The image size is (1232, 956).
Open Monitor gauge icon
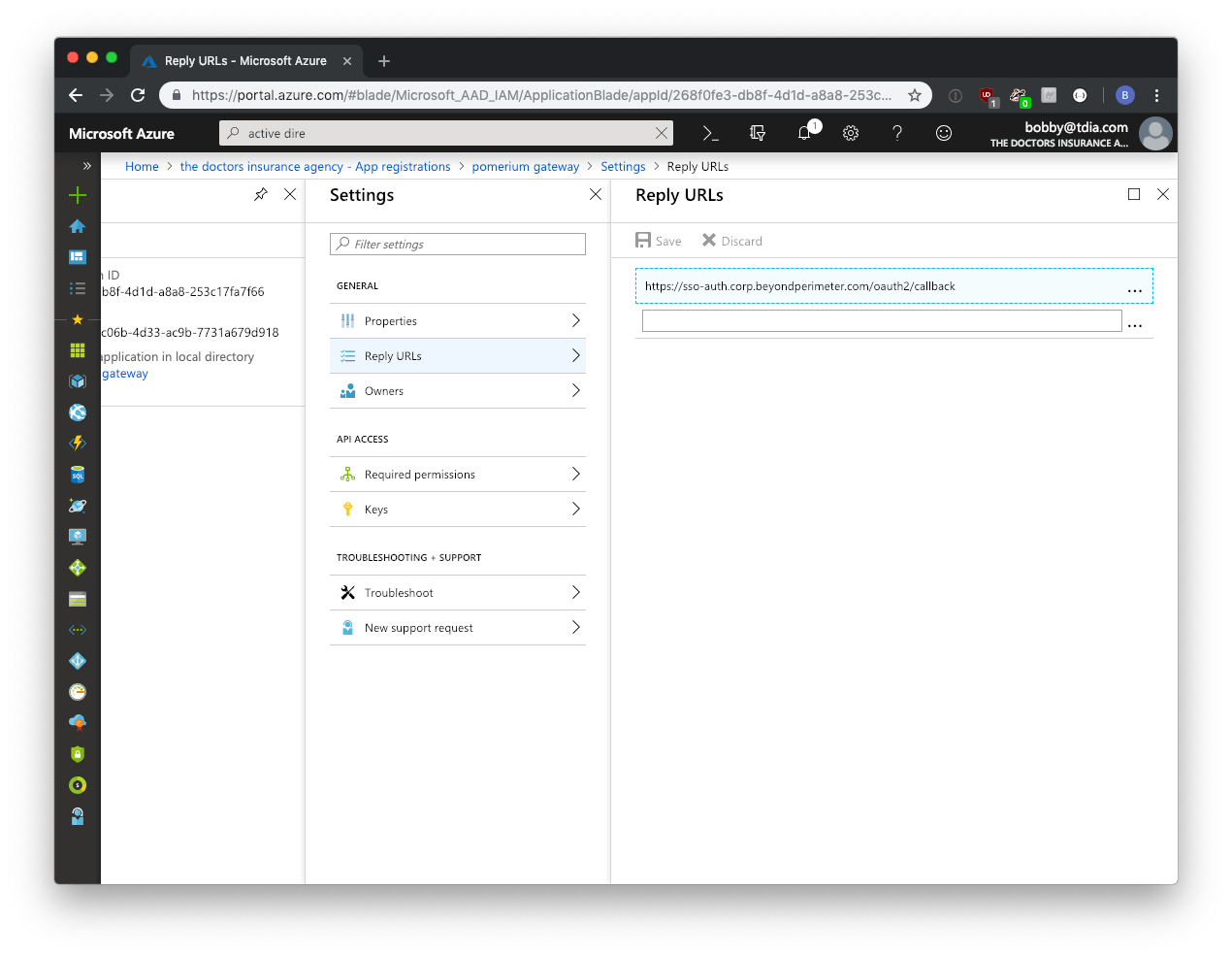pyautogui.click(x=78, y=692)
